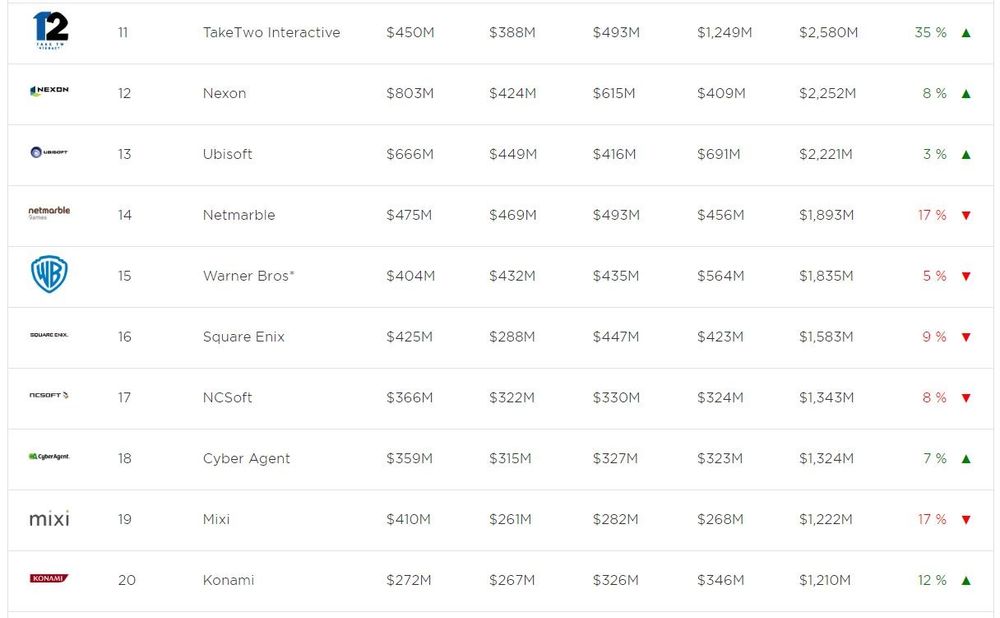The image size is (1000, 618).
Task: Click the Square Enix logo
Action: [49, 335]
